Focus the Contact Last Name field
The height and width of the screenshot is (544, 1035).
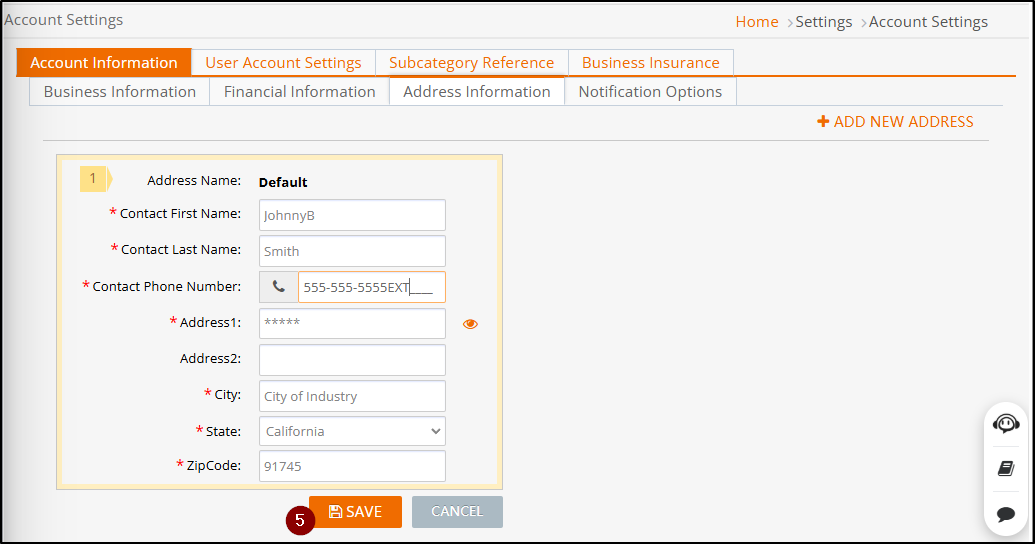click(x=352, y=251)
